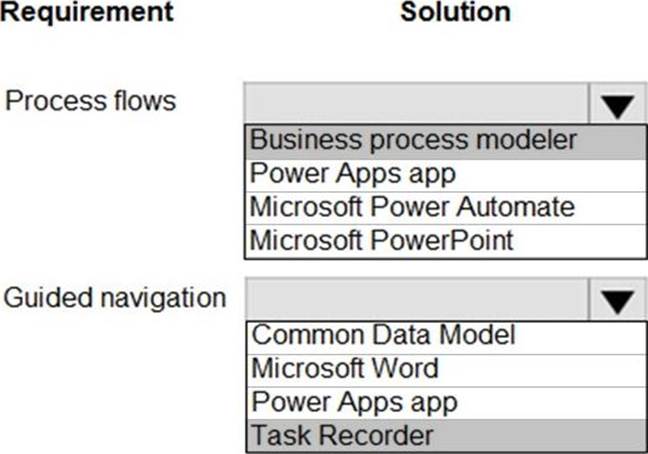Collapse the Process flows option list

click(619, 103)
